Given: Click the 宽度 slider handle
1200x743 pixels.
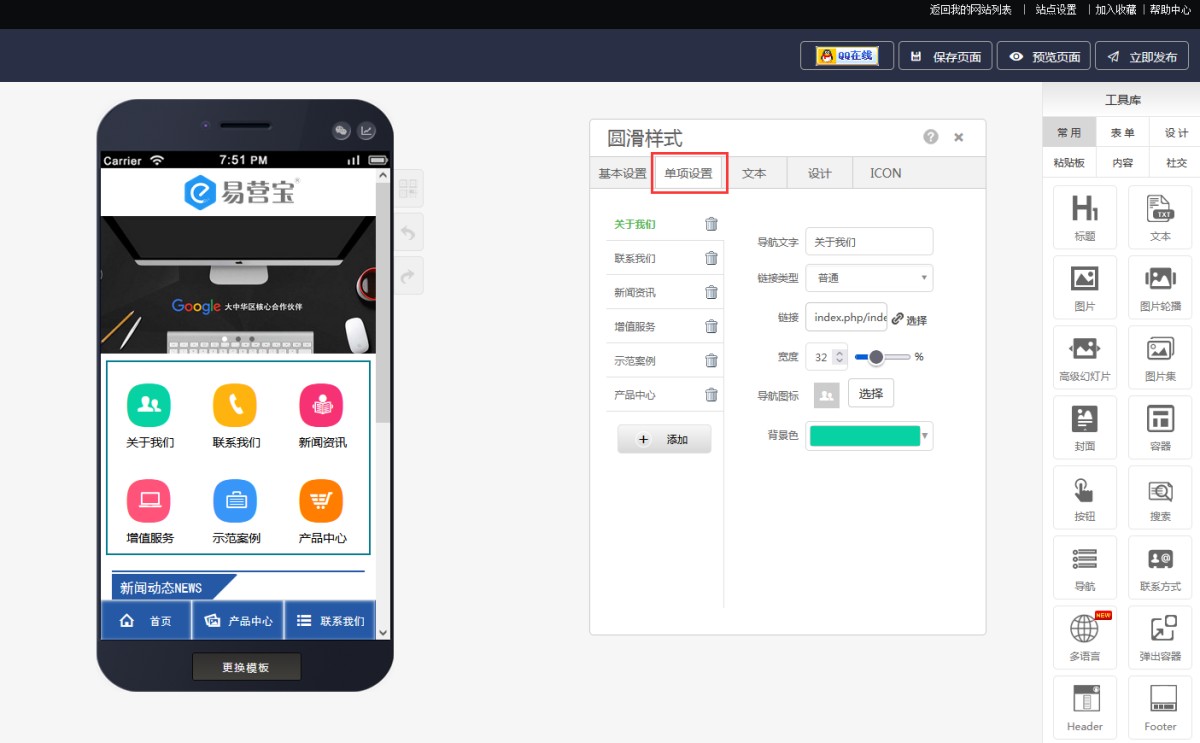Looking at the screenshot, I should pos(876,356).
